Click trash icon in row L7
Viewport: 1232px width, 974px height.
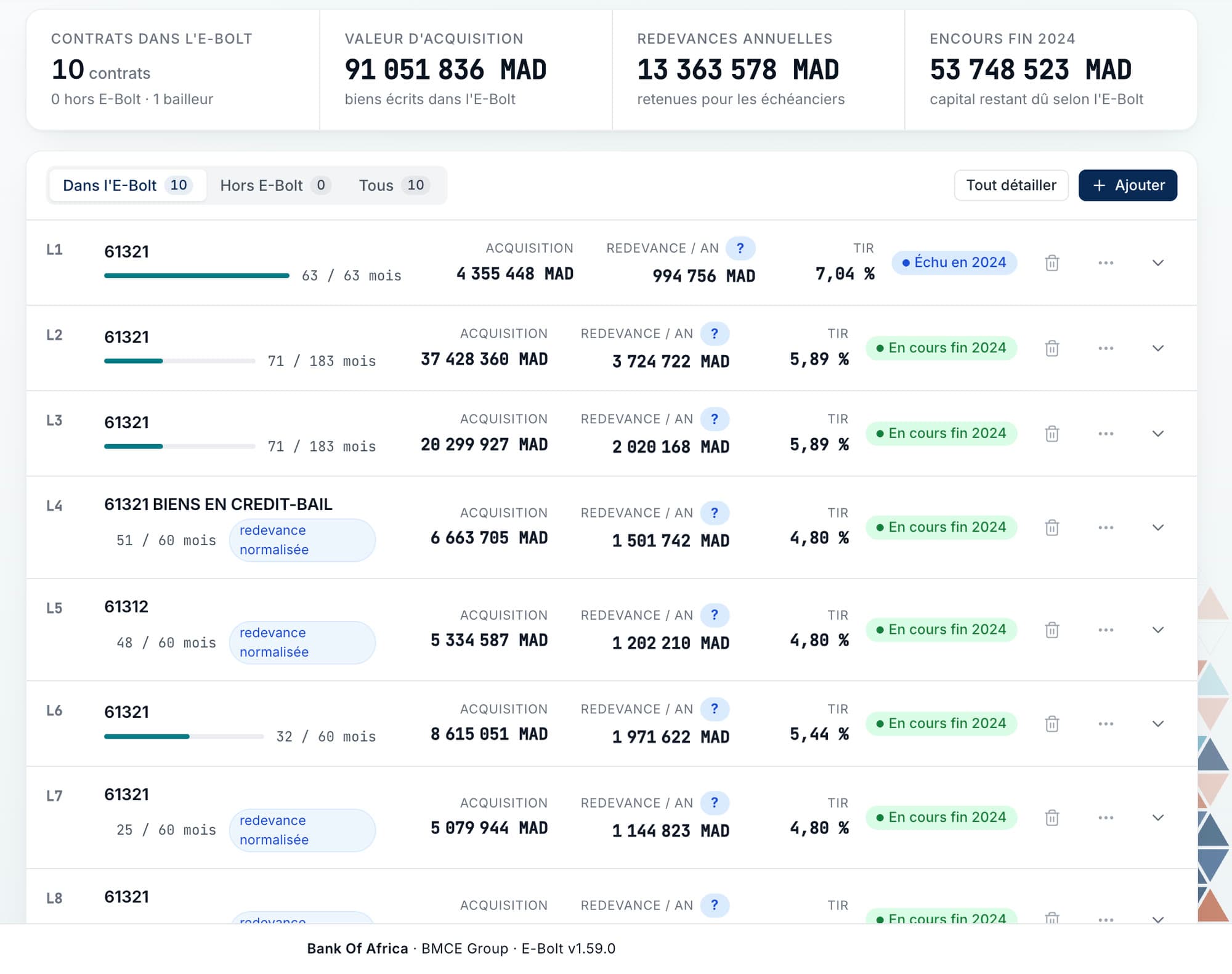pos(1052,818)
